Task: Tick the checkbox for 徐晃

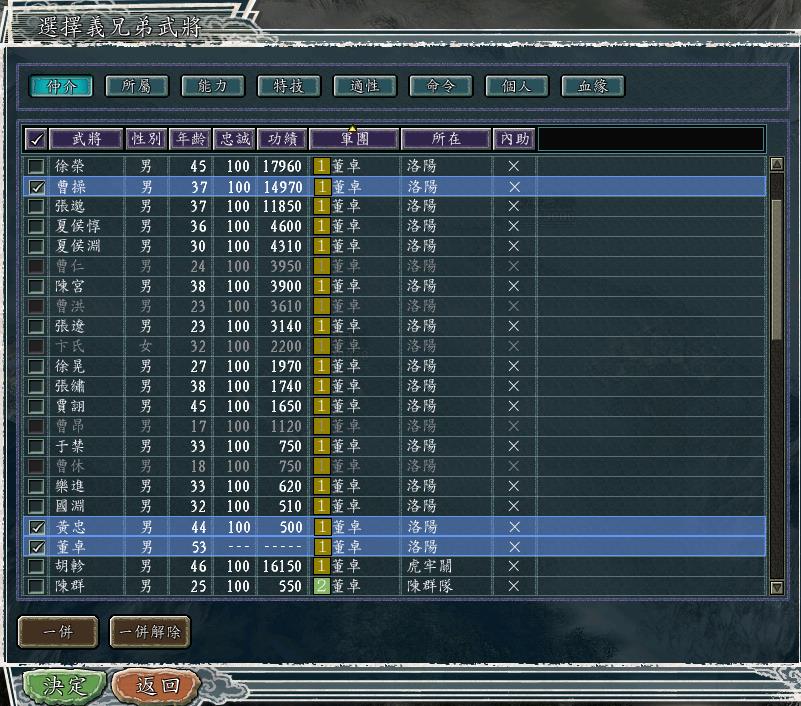Action: coord(36,366)
